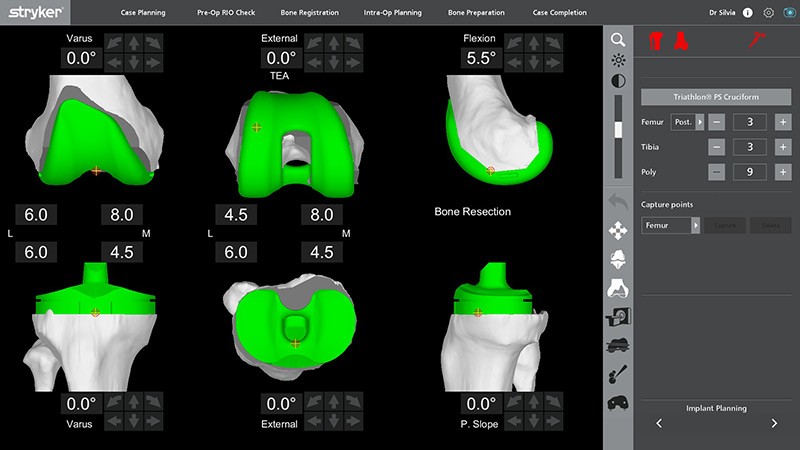Go to next step with right chevron
The height and width of the screenshot is (450, 800).
pos(774,424)
